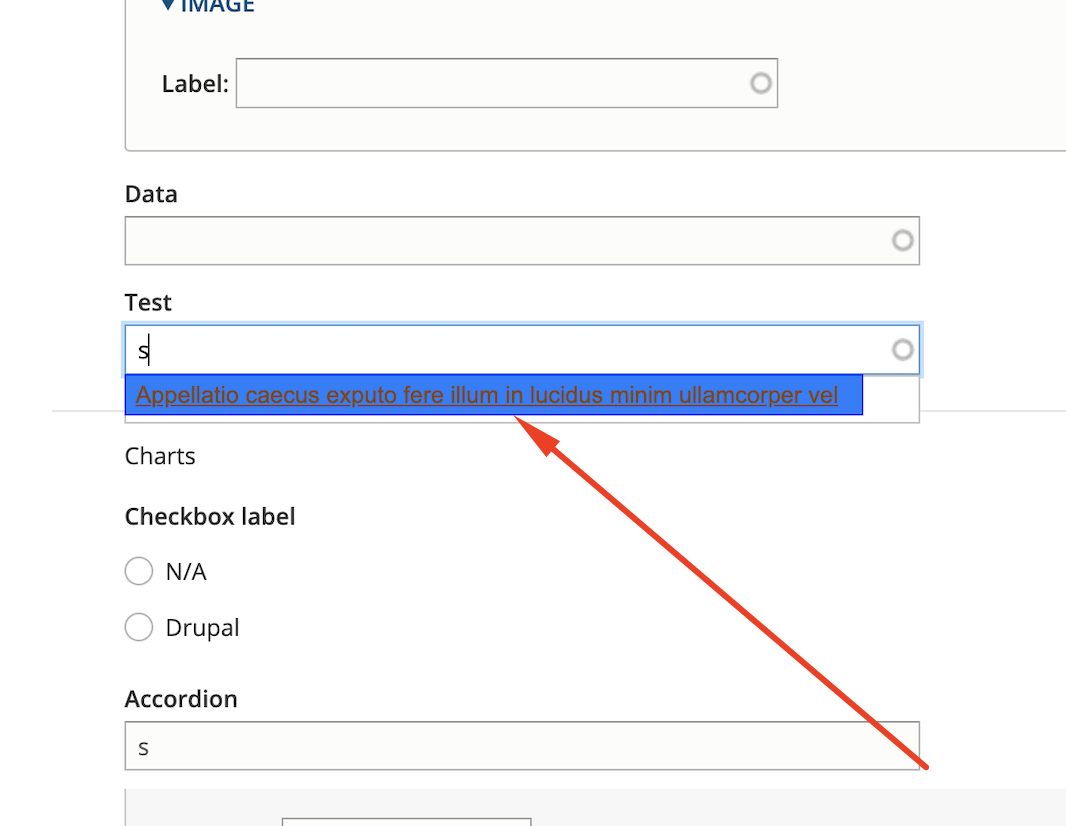Click the 'N/A' option label text
The width and height of the screenshot is (1066, 826).
click(x=186, y=573)
